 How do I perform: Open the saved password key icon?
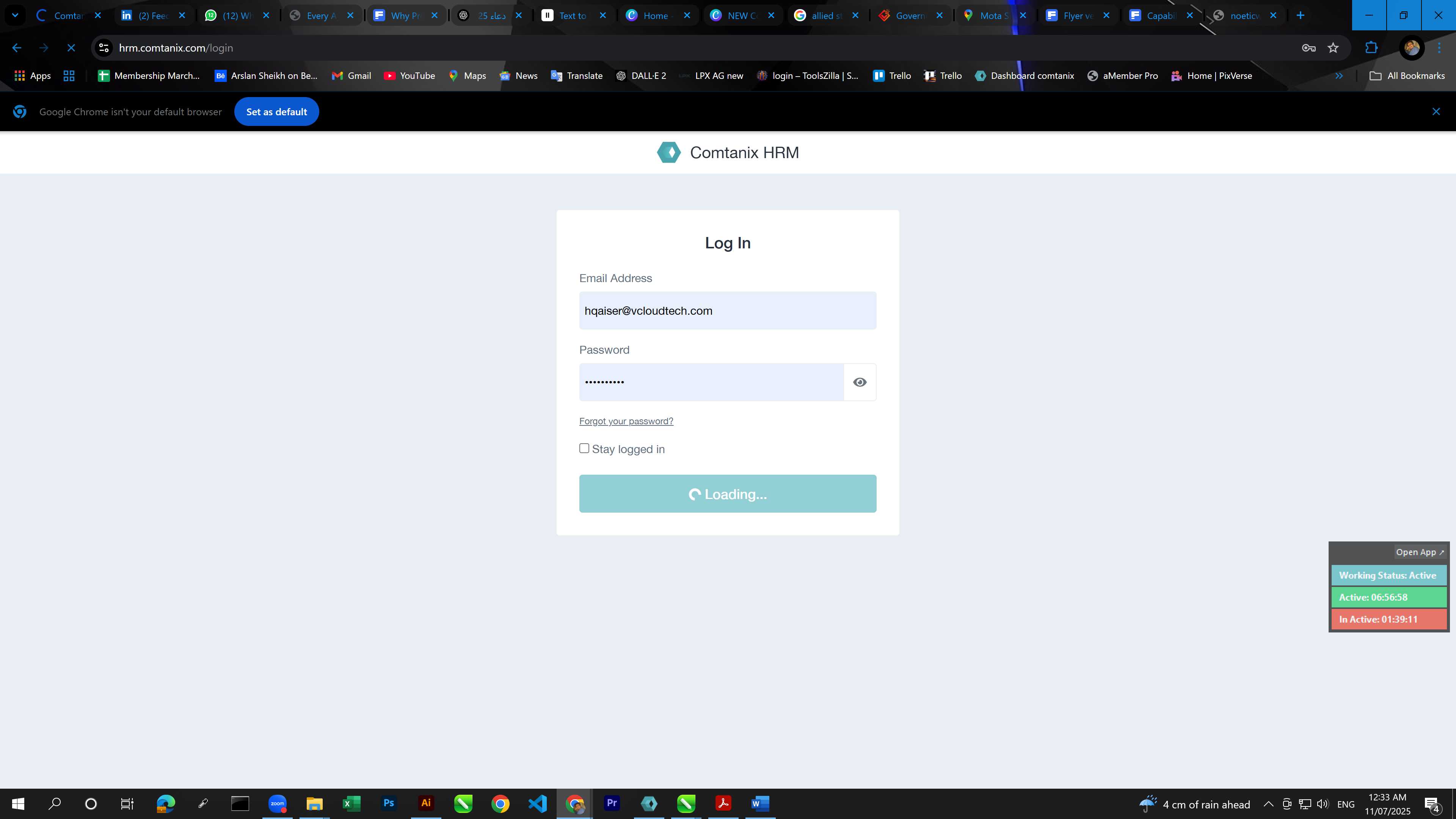click(1309, 48)
